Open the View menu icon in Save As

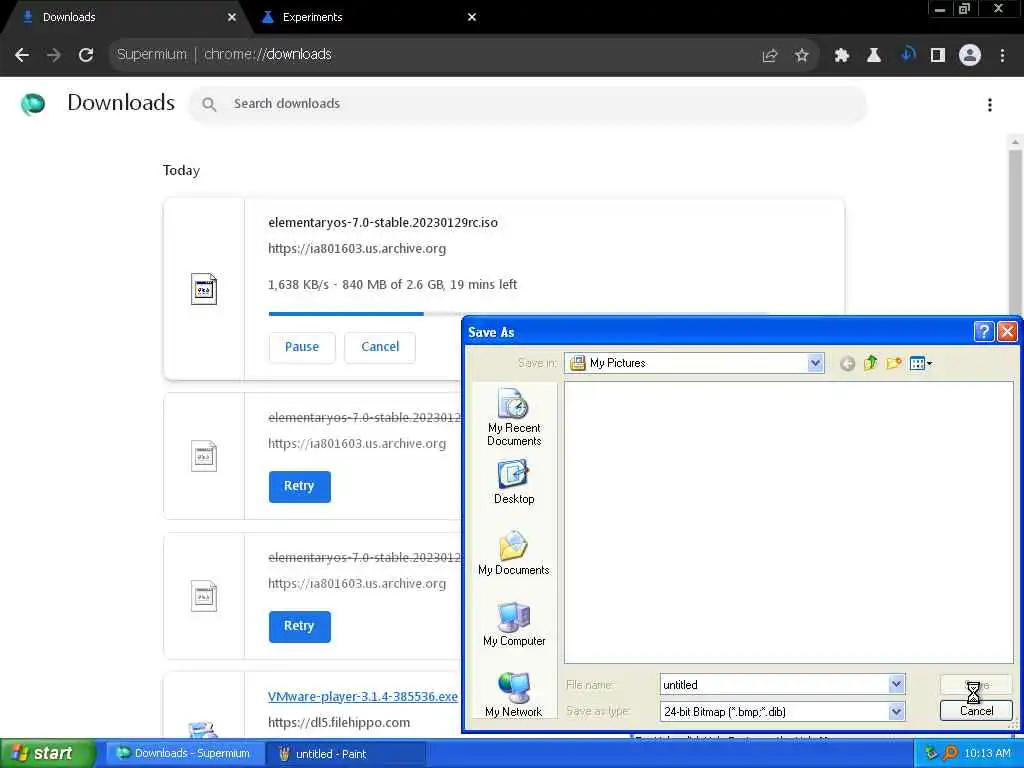pos(920,363)
